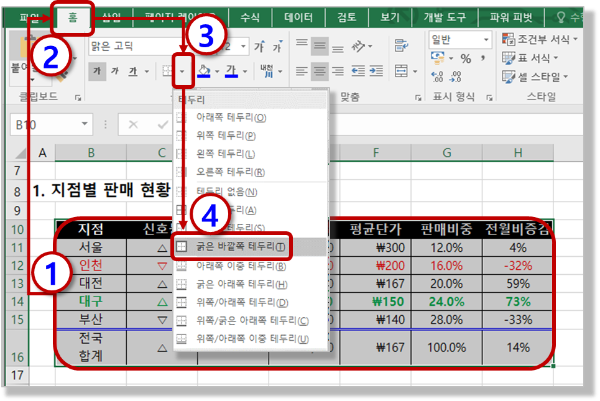Click the formula bar cancel X icon
The width and height of the screenshot is (600, 401).
click(x=133, y=124)
